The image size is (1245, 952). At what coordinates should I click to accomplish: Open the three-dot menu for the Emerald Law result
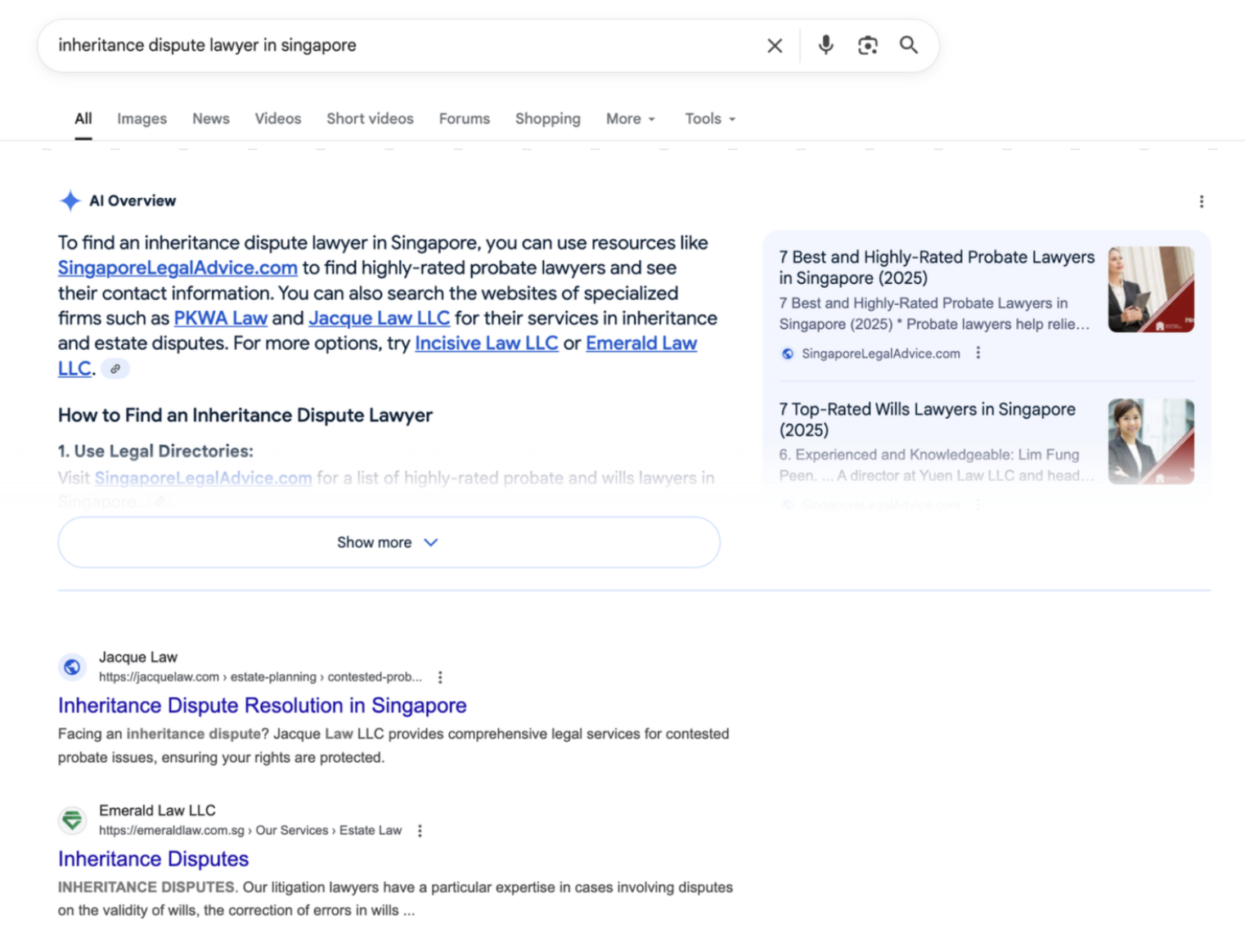click(420, 830)
